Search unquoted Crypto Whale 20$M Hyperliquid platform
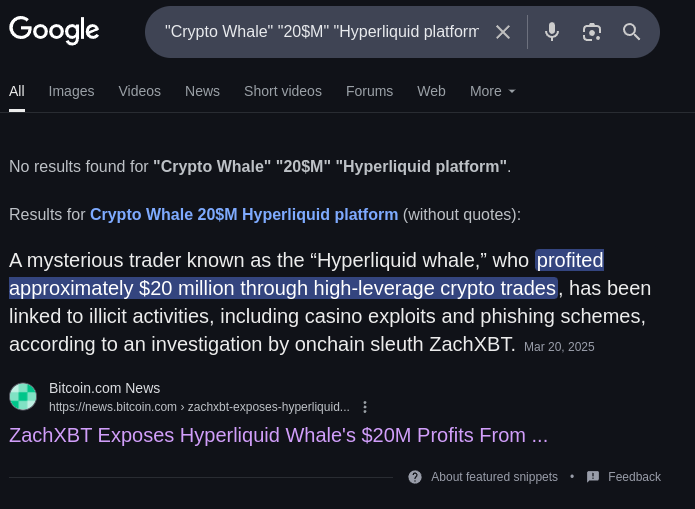Screen dimensions: 695x509 [x=244, y=214]
